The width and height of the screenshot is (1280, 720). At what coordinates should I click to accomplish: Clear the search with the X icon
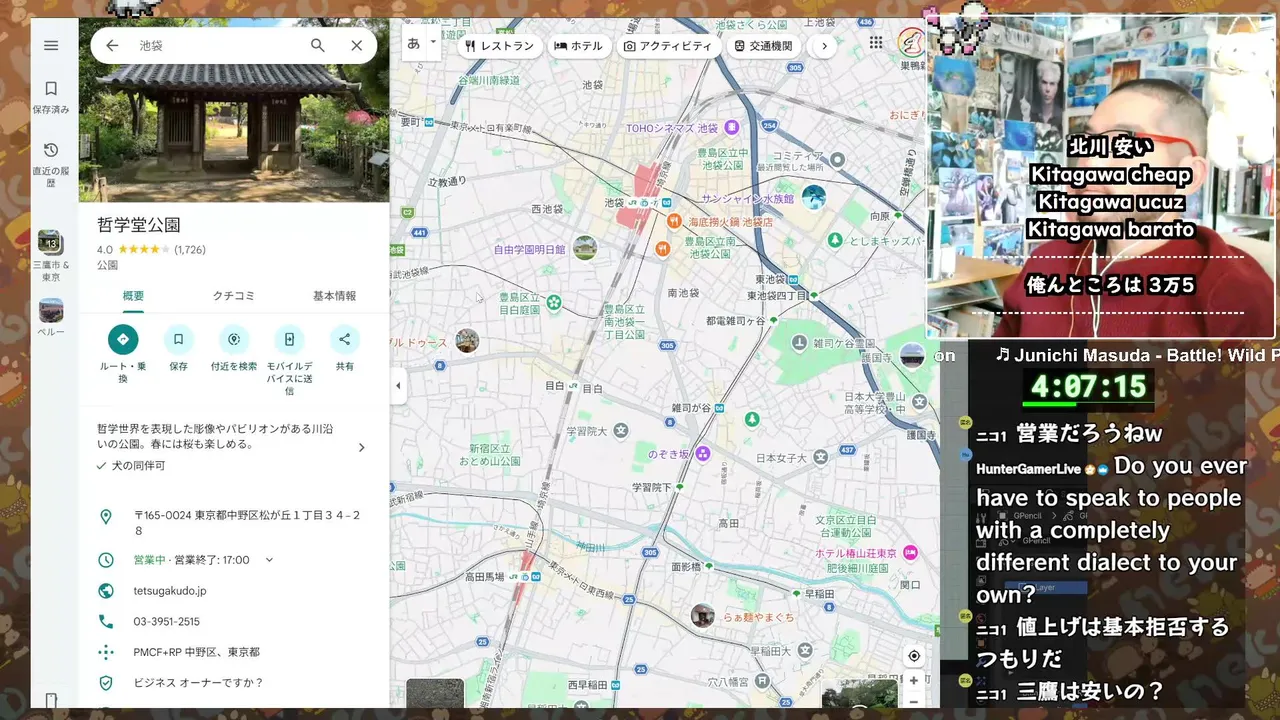point(357,45)
